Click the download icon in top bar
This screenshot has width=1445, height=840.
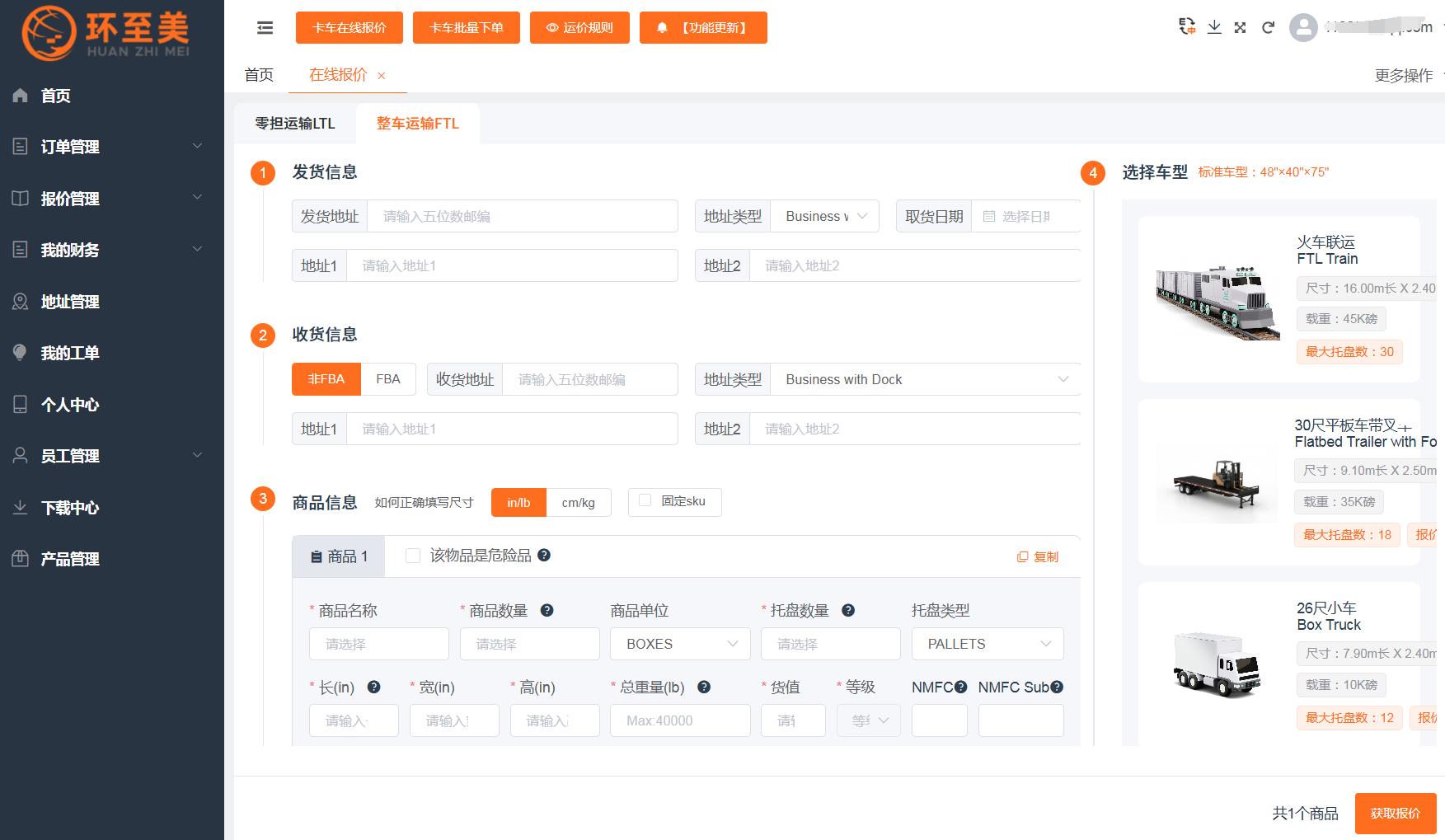tap(1214, 27)
